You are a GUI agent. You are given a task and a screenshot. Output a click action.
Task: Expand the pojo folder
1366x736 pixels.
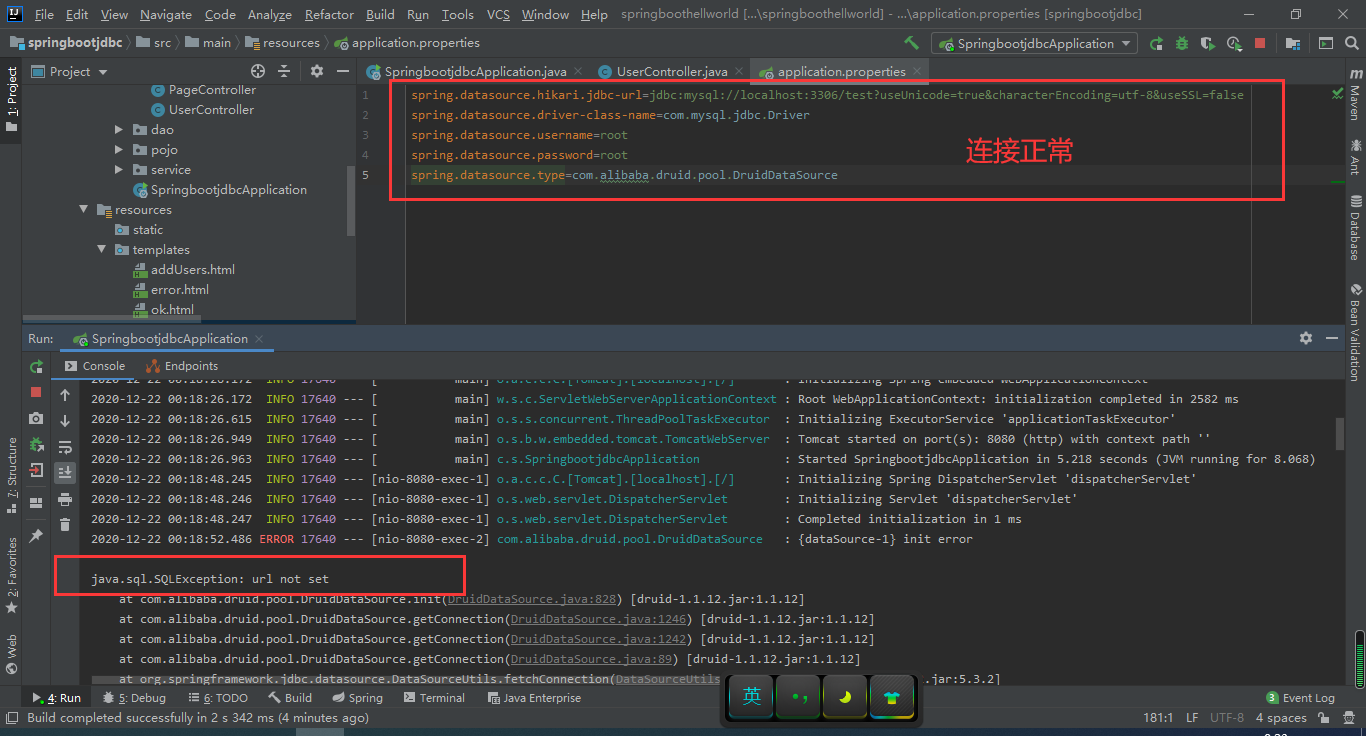tap(119, 149)
